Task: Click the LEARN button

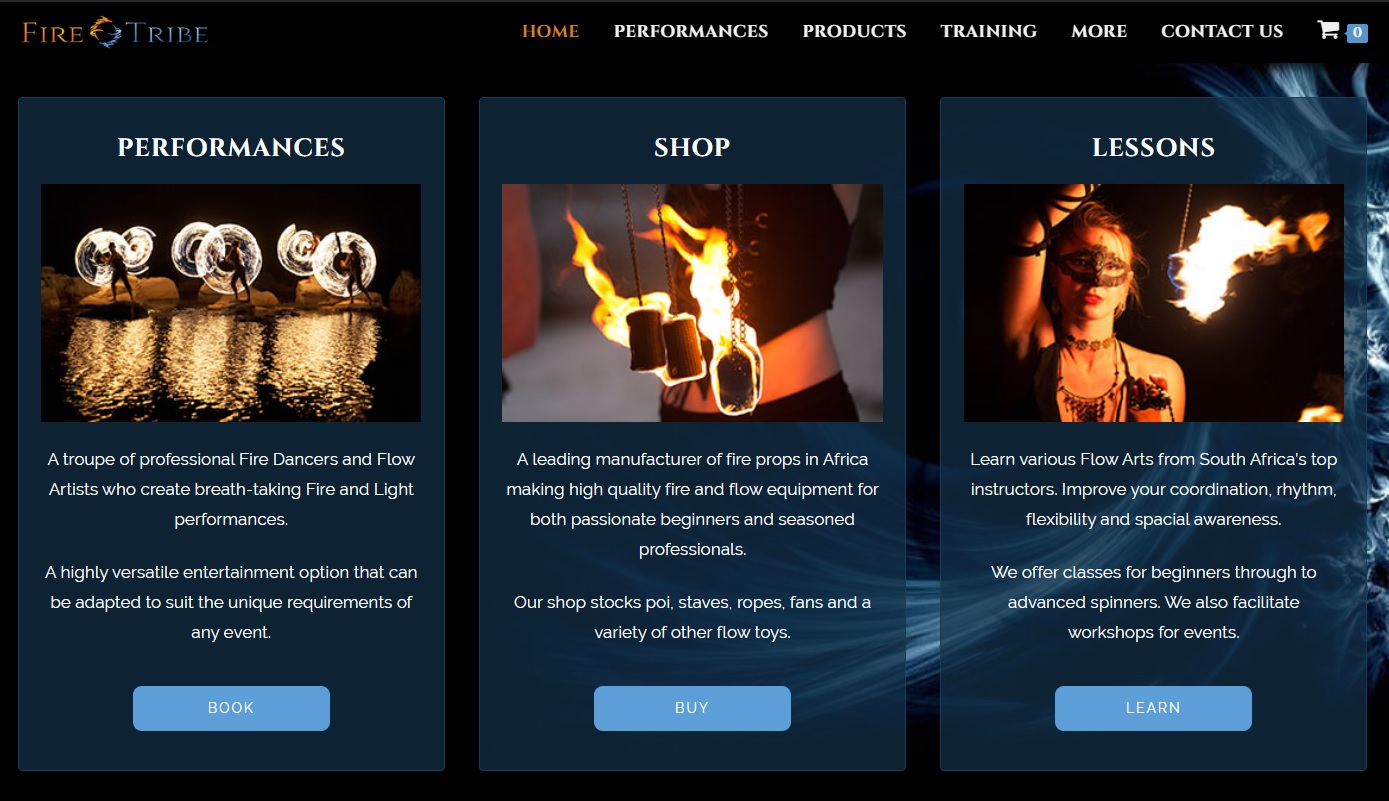Action: tap(1153, 708)
